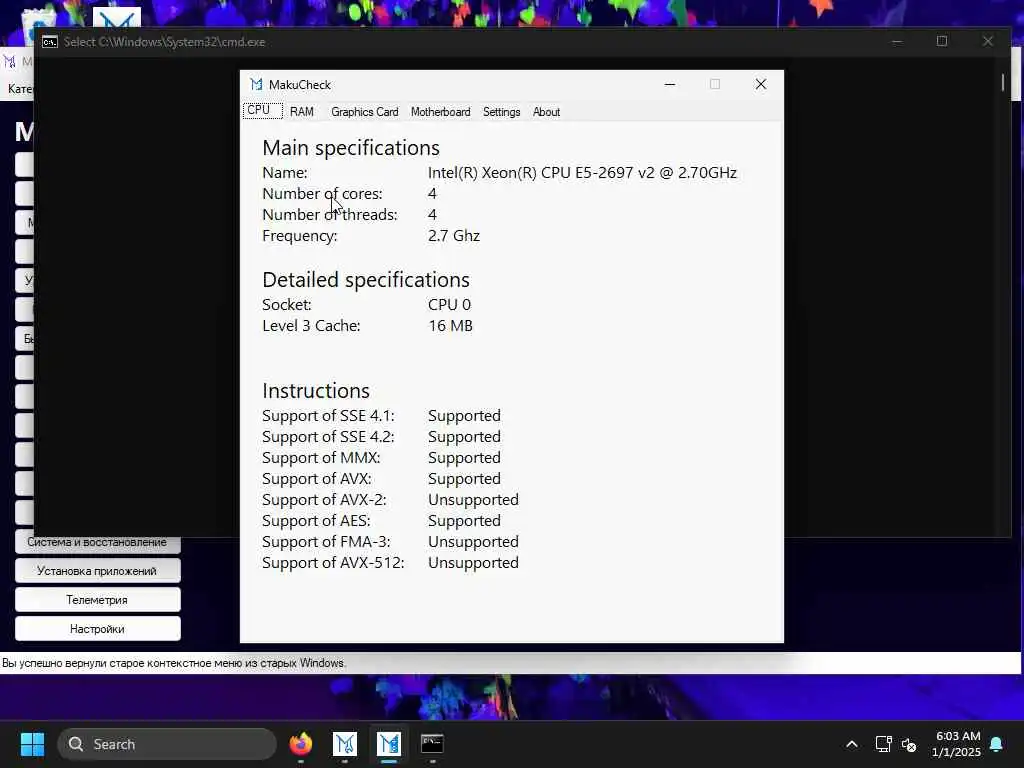The image size is (1024, 768).
Task: Click Unsupported value for AVX-512
Action: click(x=473, y=563)
